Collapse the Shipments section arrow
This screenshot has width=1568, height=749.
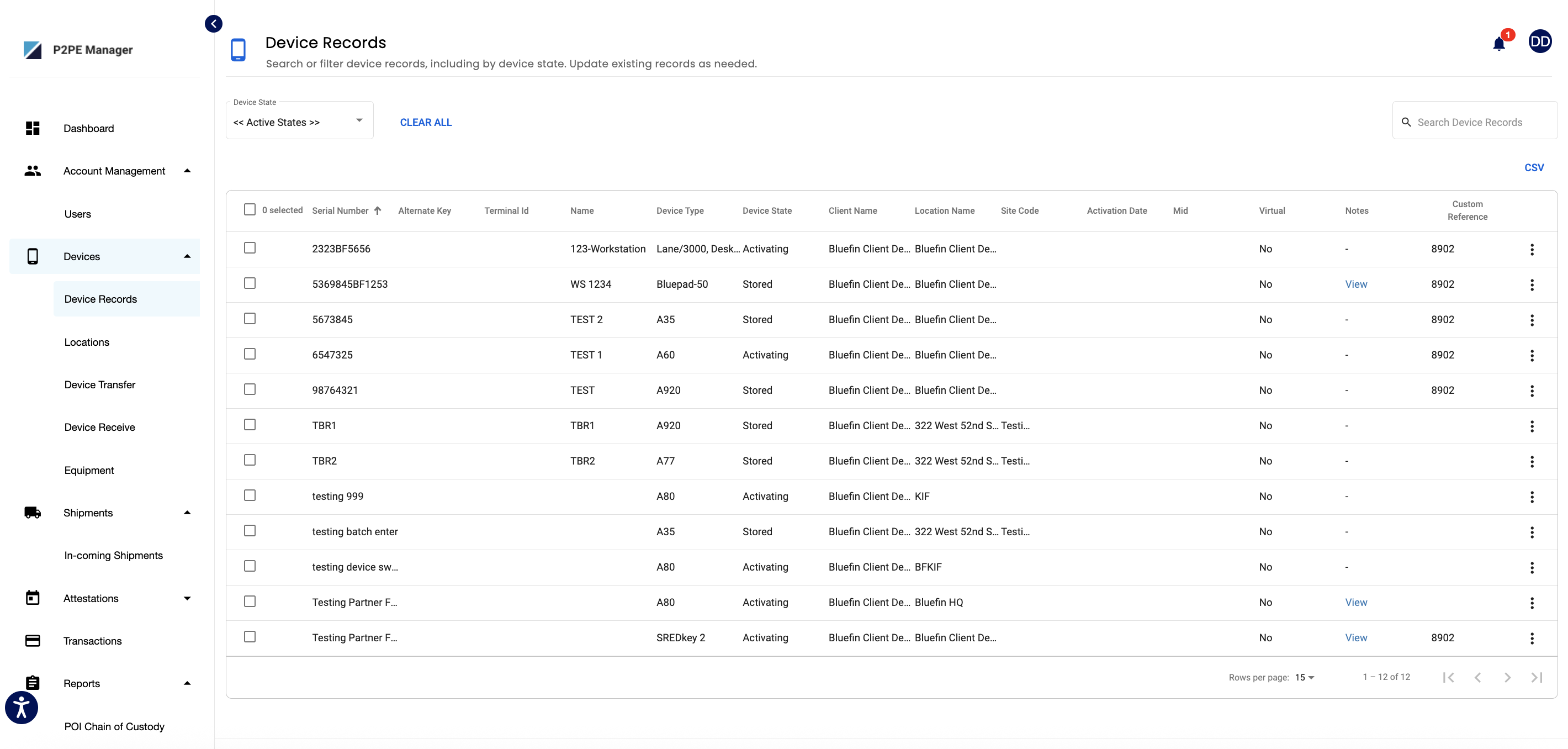[x=188, y=513]
